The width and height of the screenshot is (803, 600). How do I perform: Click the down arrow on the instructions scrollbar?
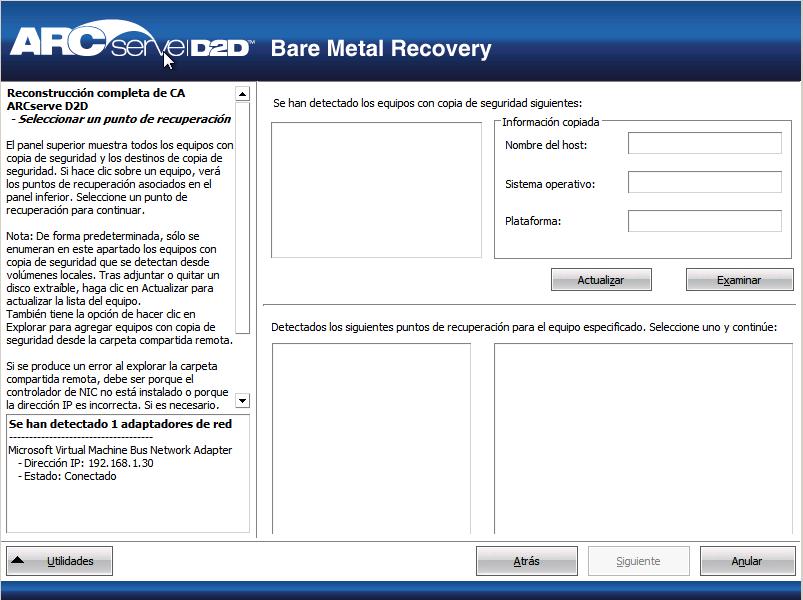click(x=240, y=400)
